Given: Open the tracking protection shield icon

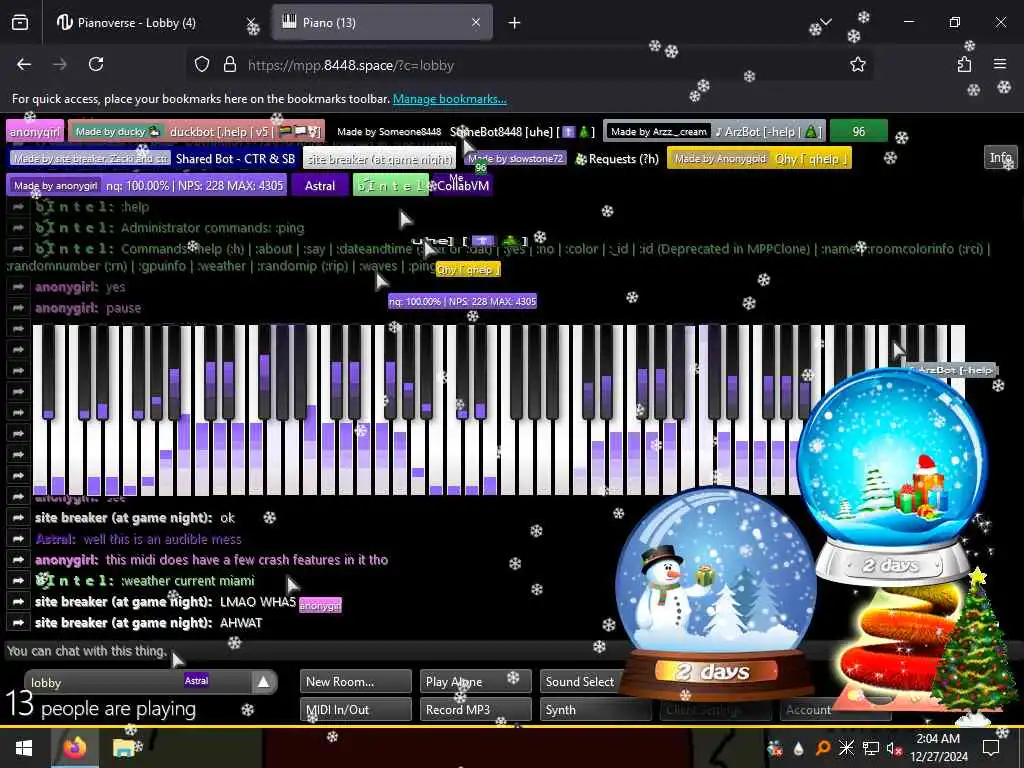Looking at the screenshot, I should point(202,65).
